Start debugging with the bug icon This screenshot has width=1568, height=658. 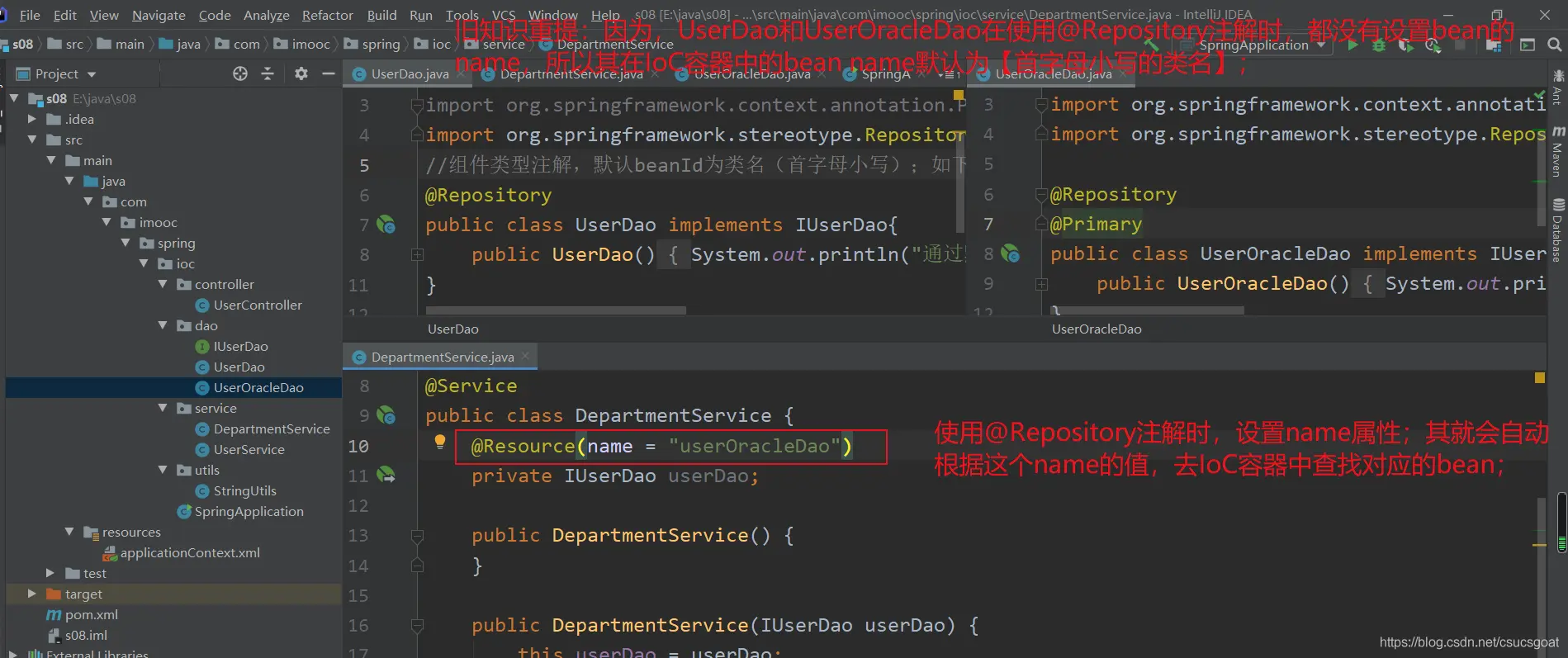(1379, 45)
